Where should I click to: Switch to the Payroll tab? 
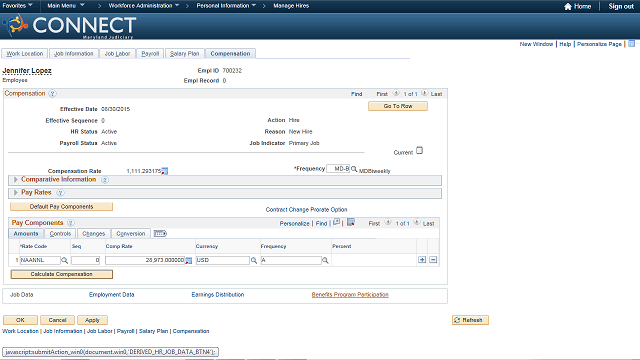(x=150, y=53)
